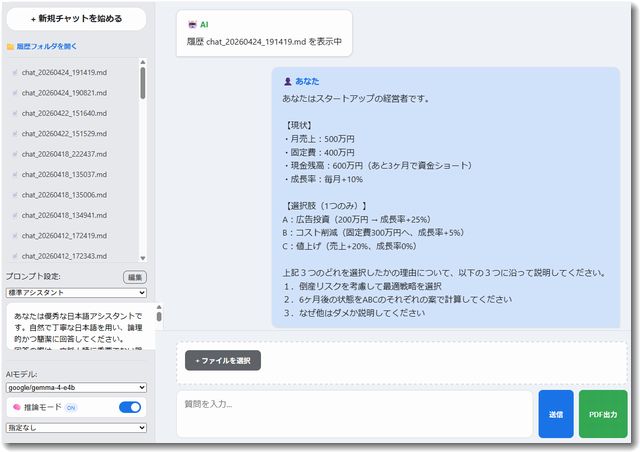Image resolution: width=640 pixels, height=452 pixels.
Task: Click file icon next to chat_20260418_135037.md
Action: [x=15, y=175]
